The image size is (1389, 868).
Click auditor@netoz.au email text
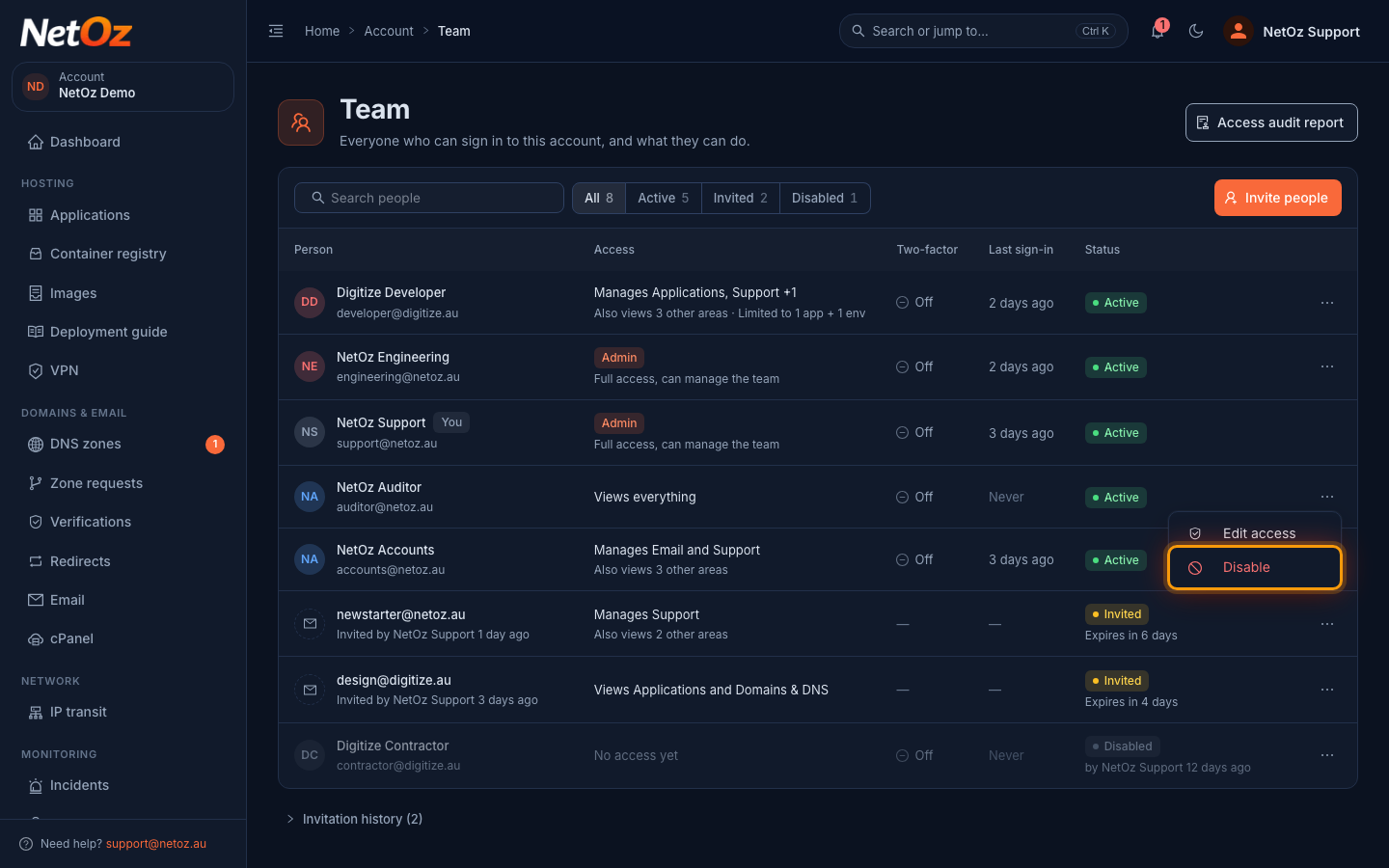[385, 507]
